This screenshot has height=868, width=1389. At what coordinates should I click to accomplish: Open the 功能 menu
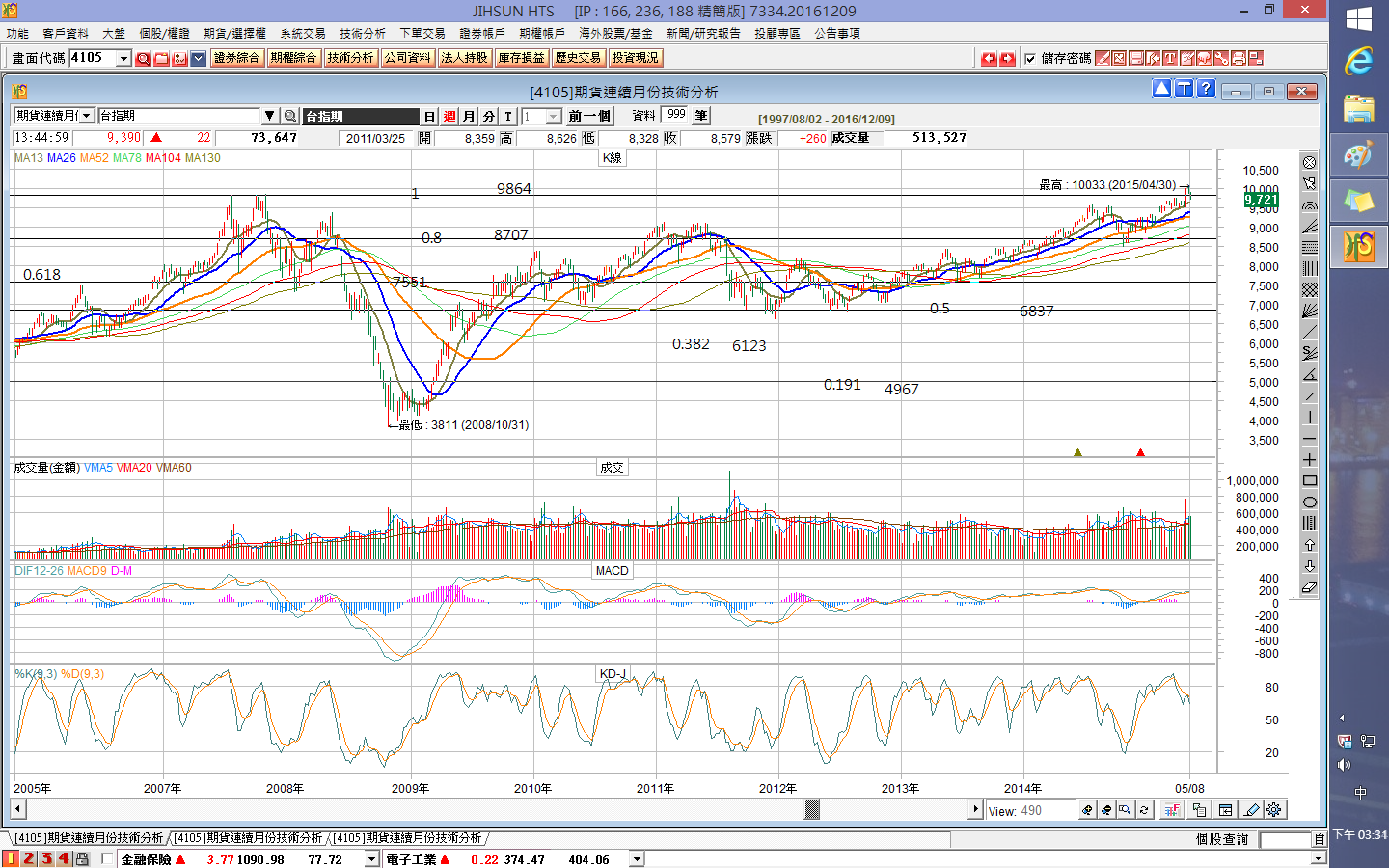[17, 33]
